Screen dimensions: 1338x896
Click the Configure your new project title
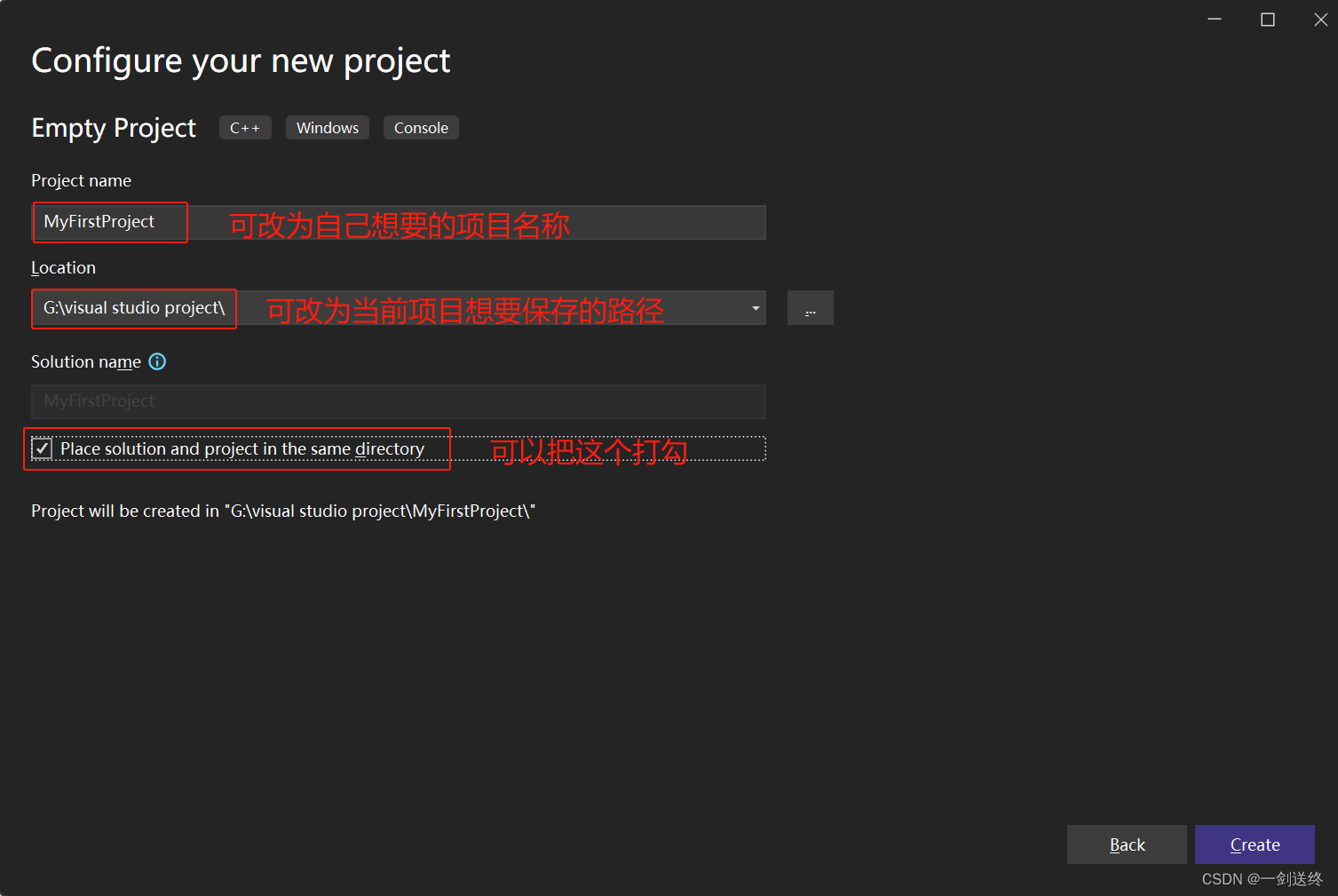(x=241, y=59)
